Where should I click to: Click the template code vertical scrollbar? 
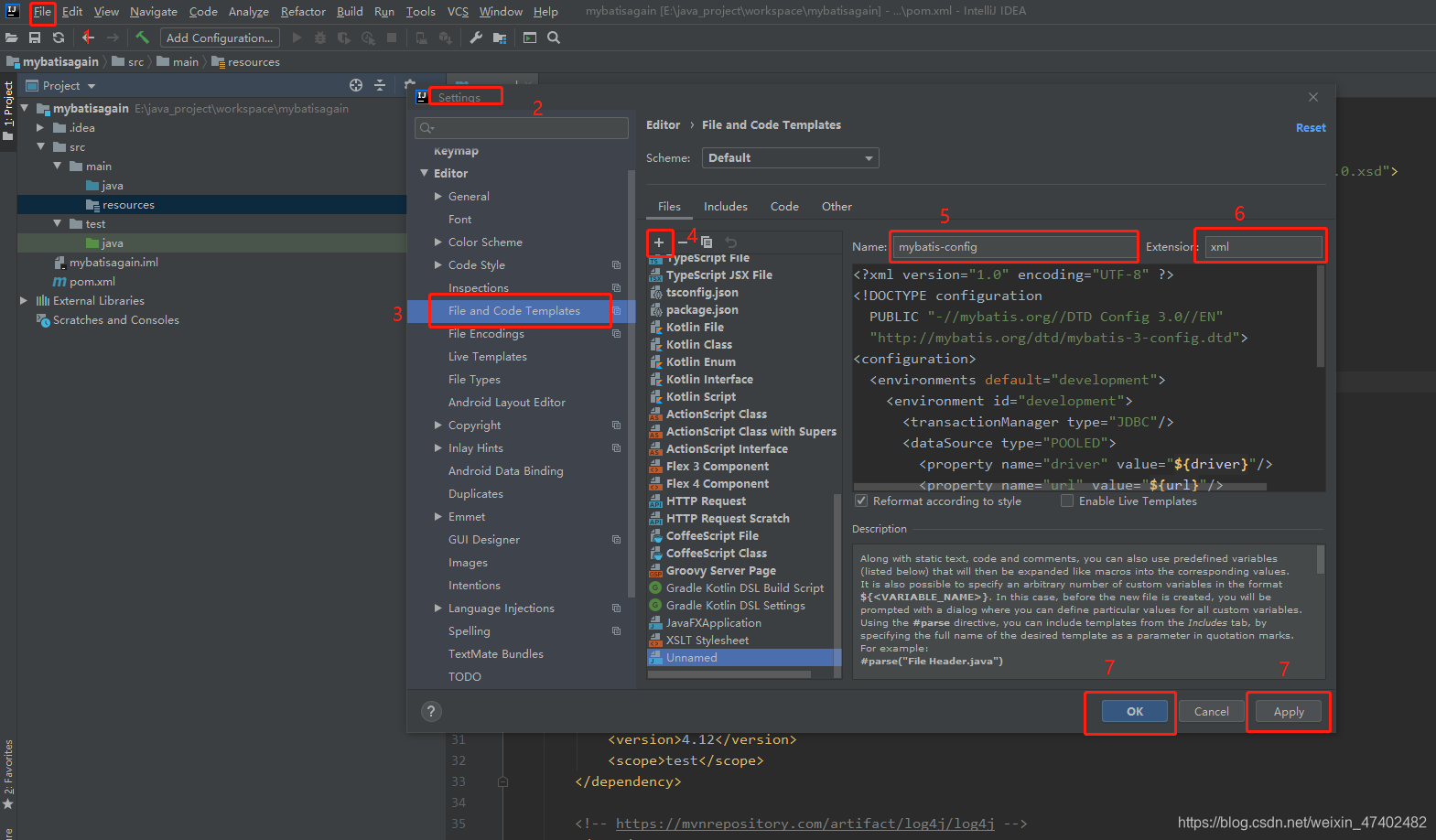tap(1321, 316)
